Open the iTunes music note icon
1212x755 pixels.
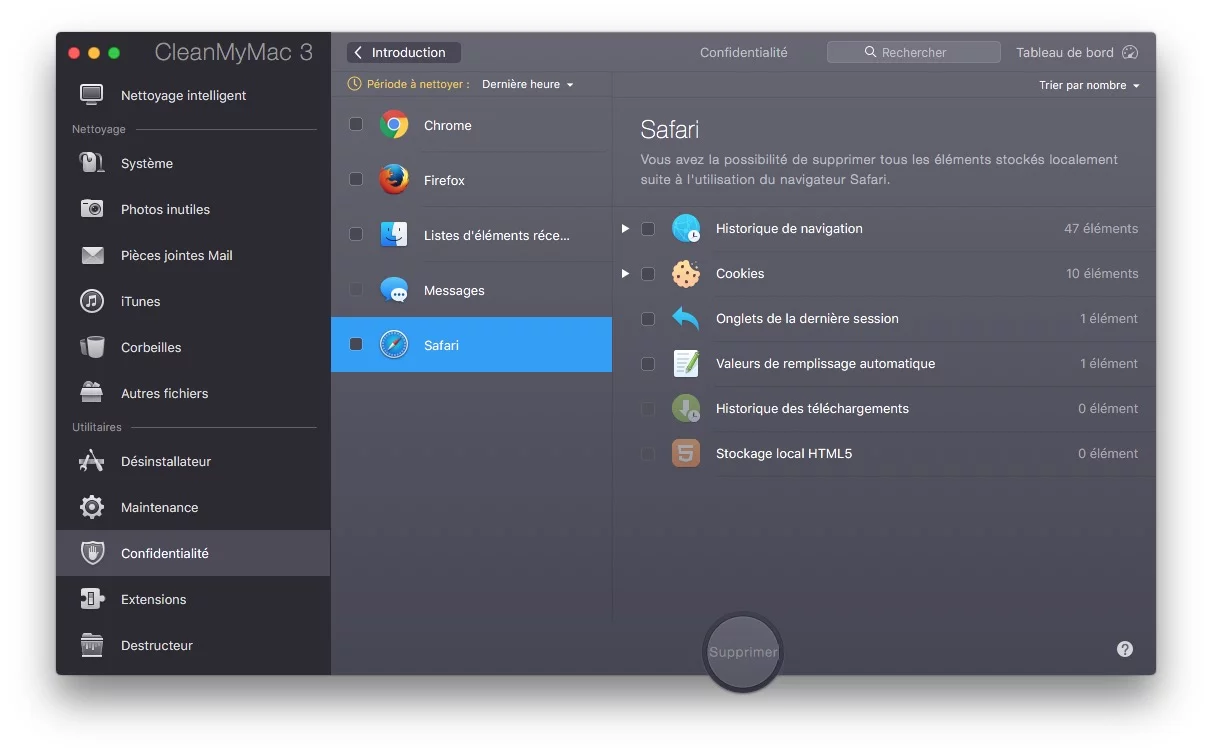[x=92, y=301]
